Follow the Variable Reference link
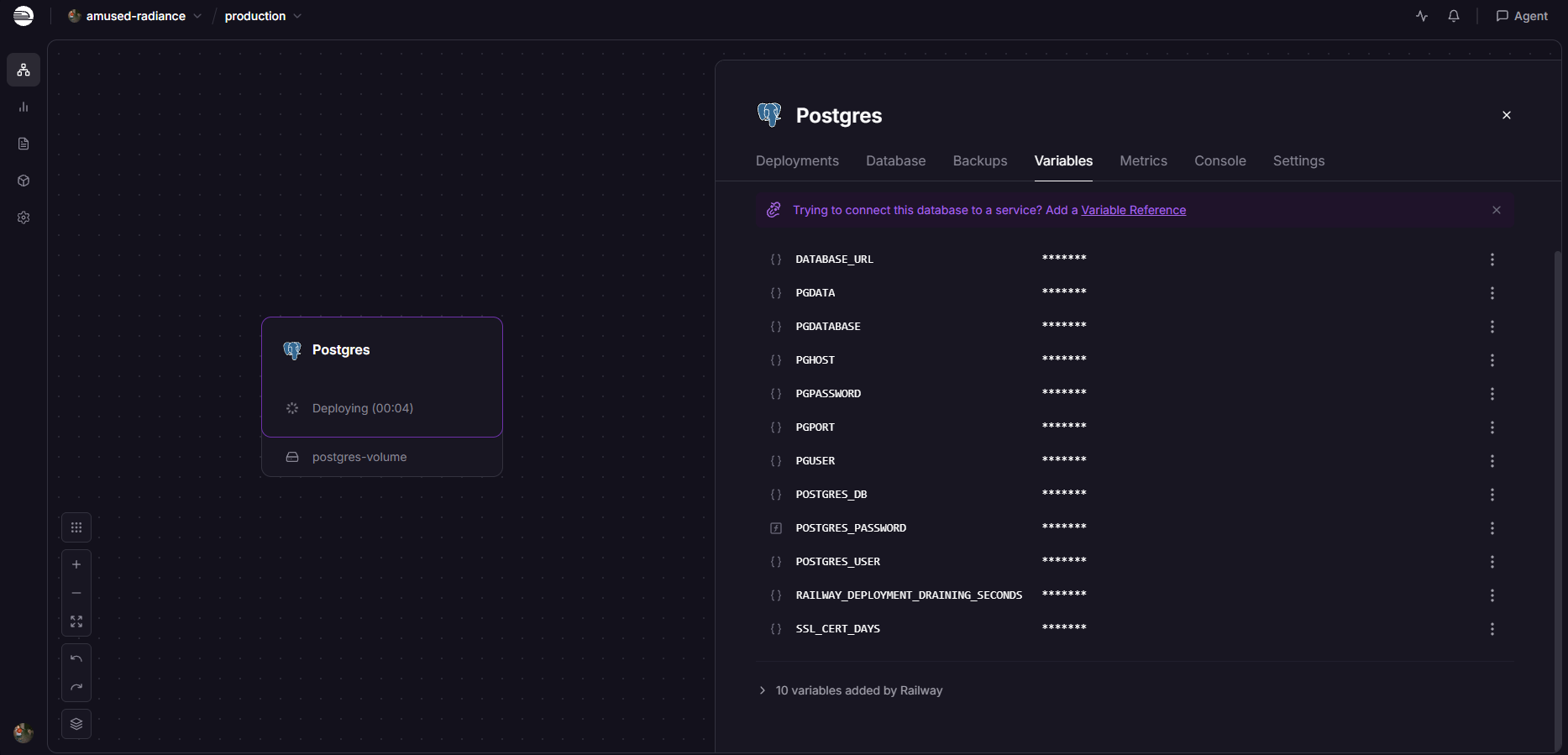 point(1134,210)
